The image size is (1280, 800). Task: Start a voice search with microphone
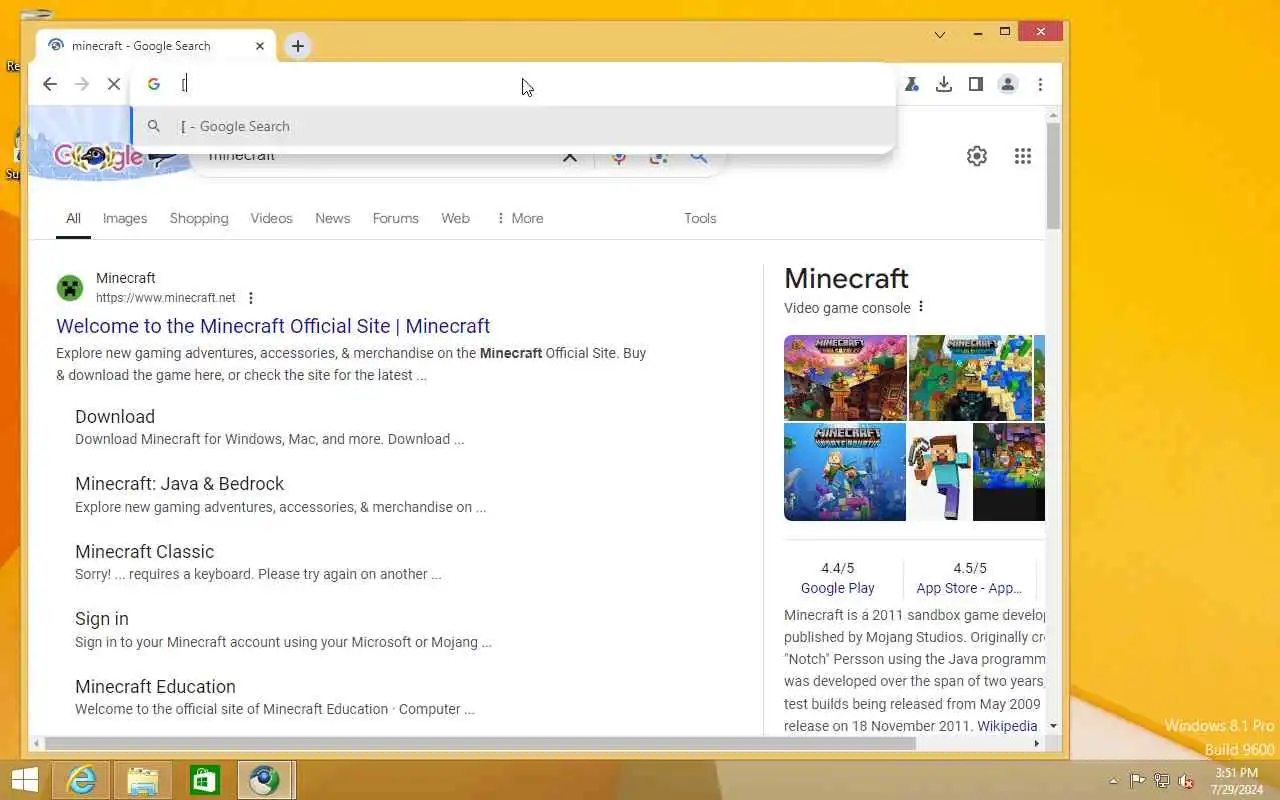tap(619, 158)
